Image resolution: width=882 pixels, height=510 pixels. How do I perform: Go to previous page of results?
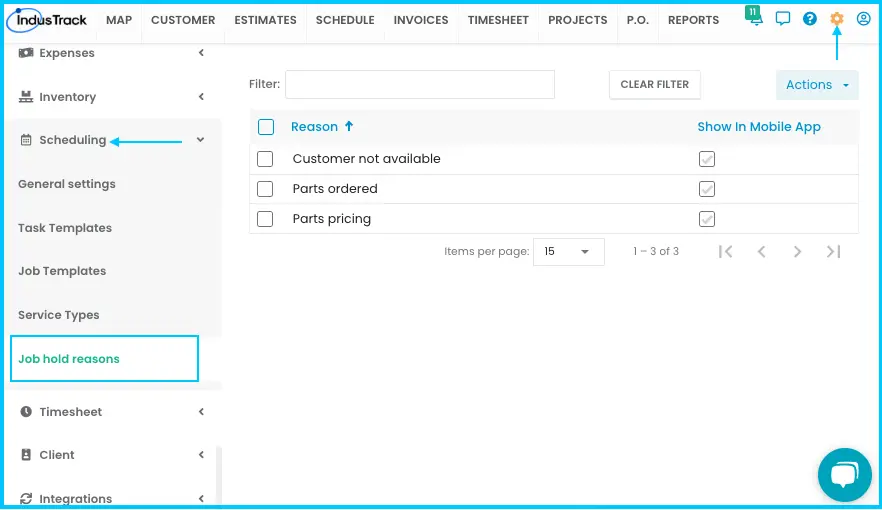pos(762,251)
